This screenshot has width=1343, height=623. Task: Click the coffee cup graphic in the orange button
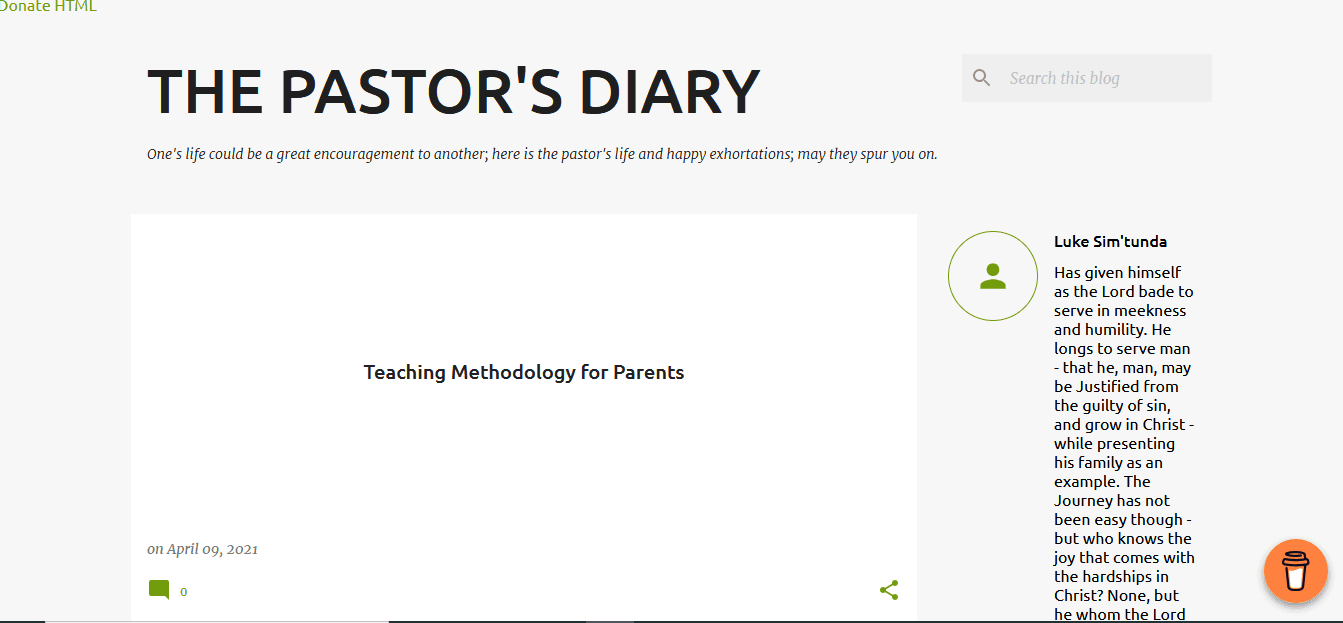coord(1295,571)
